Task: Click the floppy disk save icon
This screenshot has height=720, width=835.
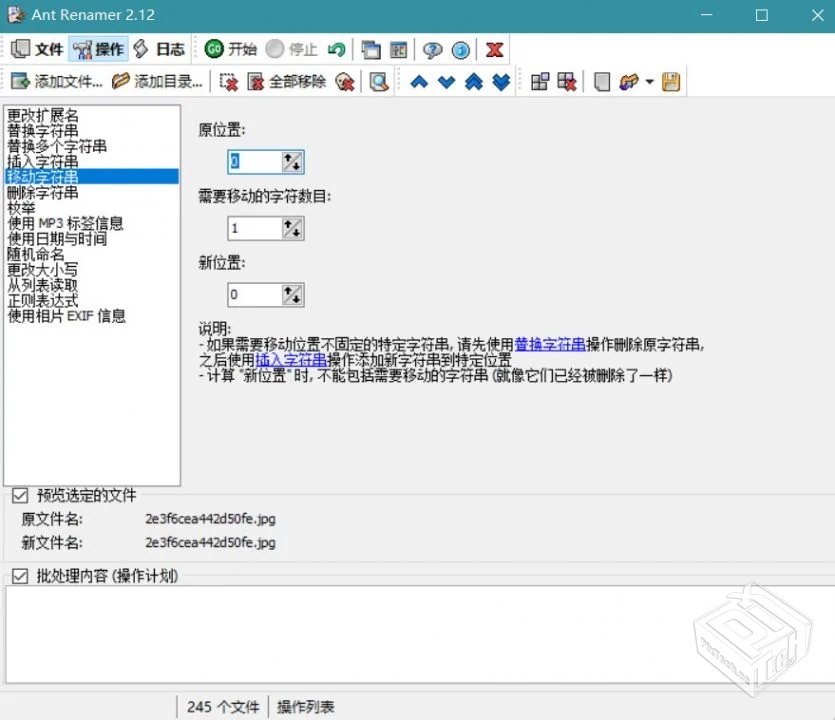Action: (x=670, y=81)
